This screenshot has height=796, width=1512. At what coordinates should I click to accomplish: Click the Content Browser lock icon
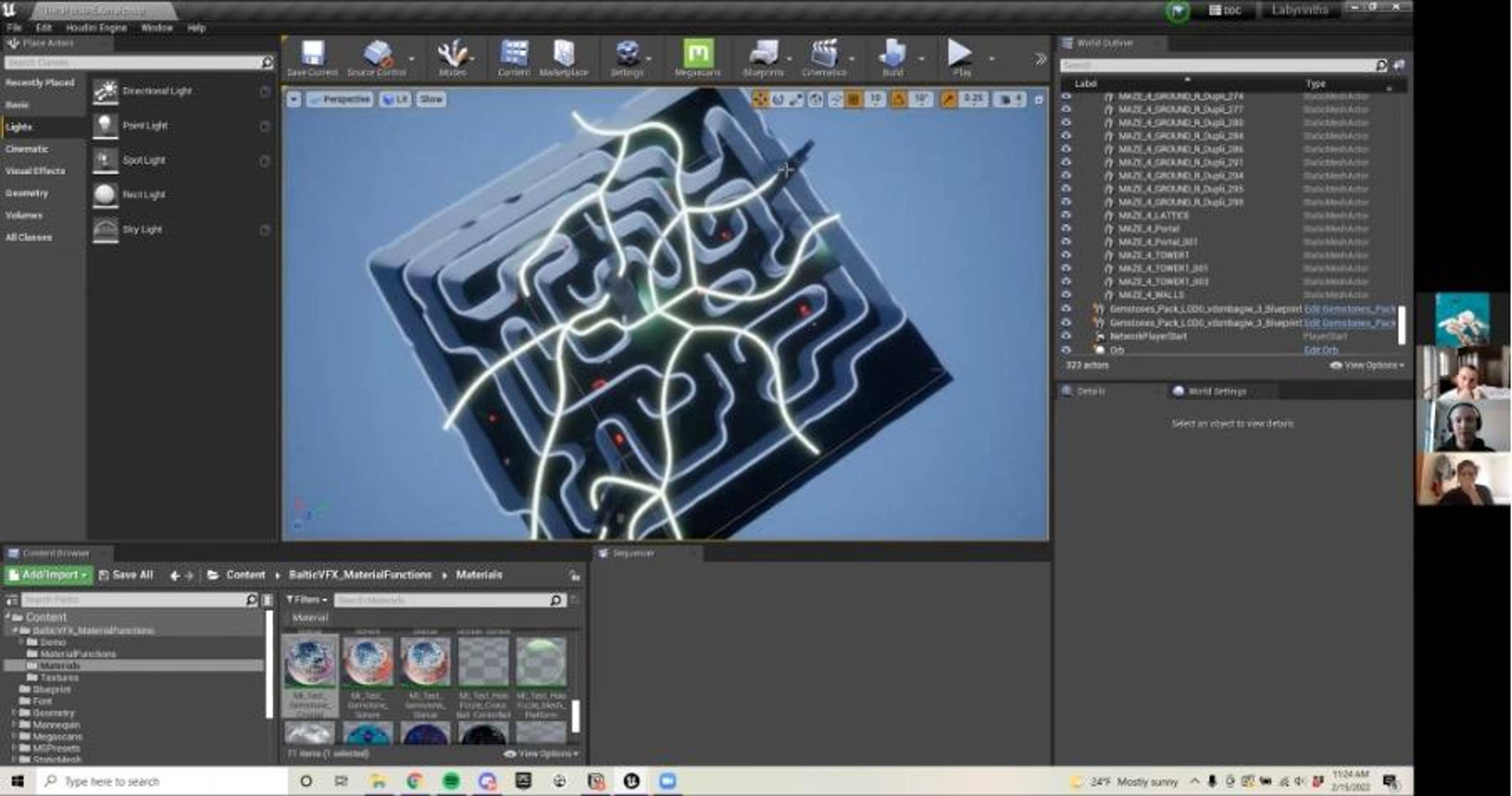click(x=574, y=575)
